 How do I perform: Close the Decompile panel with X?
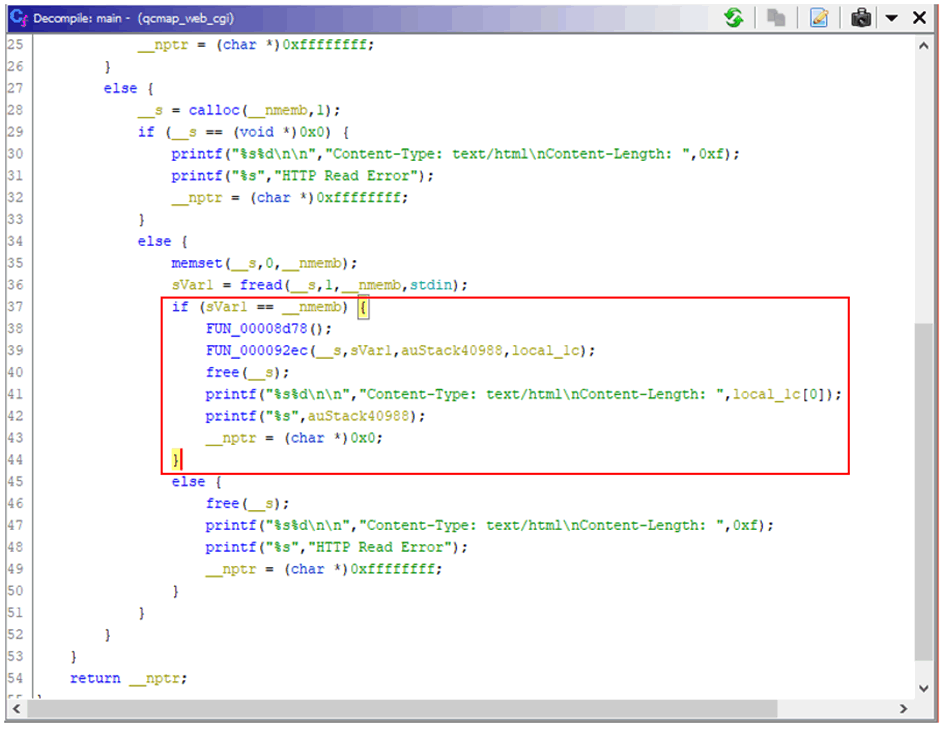click(x=916, y=18)
